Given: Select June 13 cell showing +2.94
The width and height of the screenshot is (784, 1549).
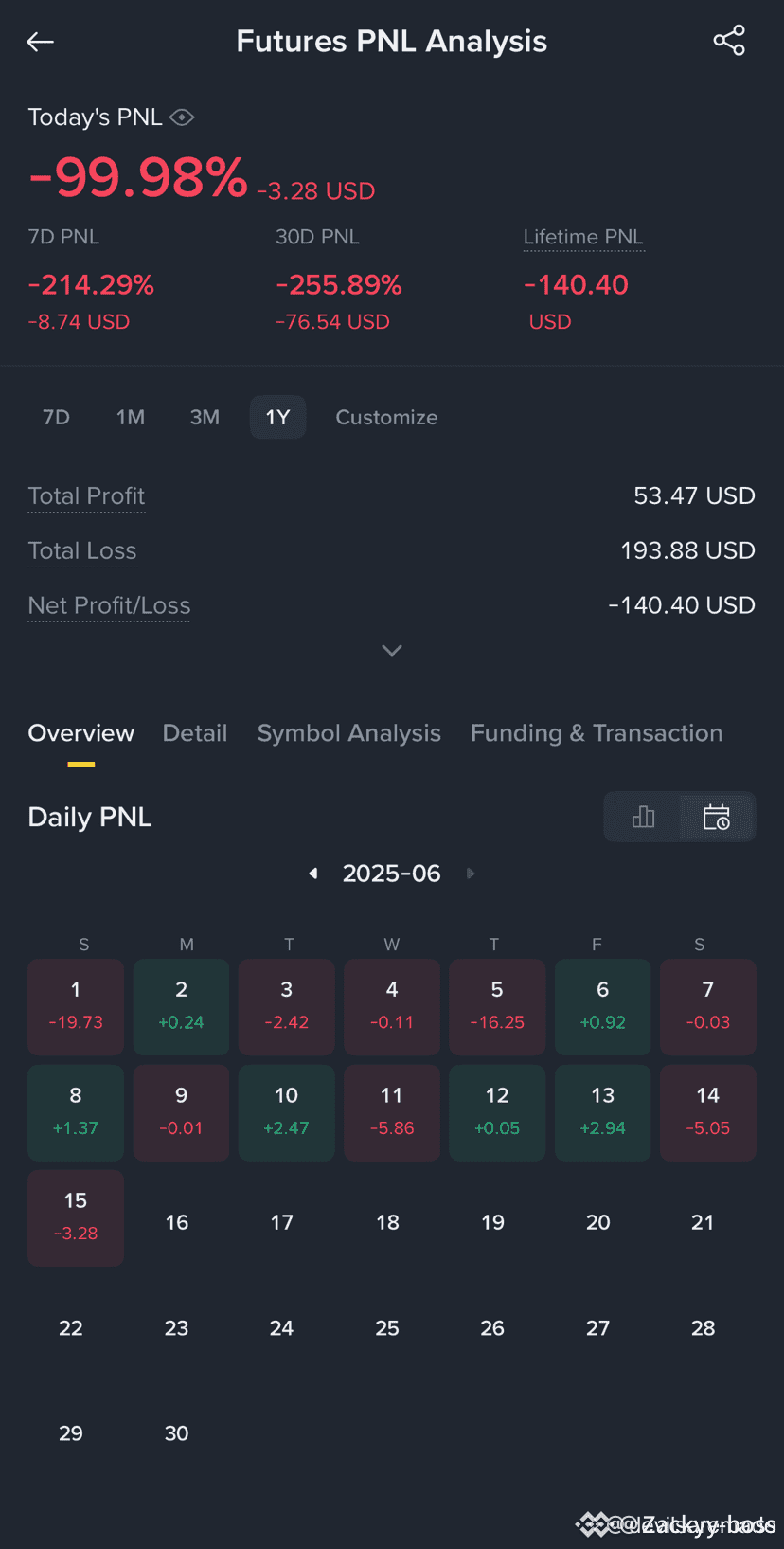Looking at the screenshot, I should [603, 1112].
